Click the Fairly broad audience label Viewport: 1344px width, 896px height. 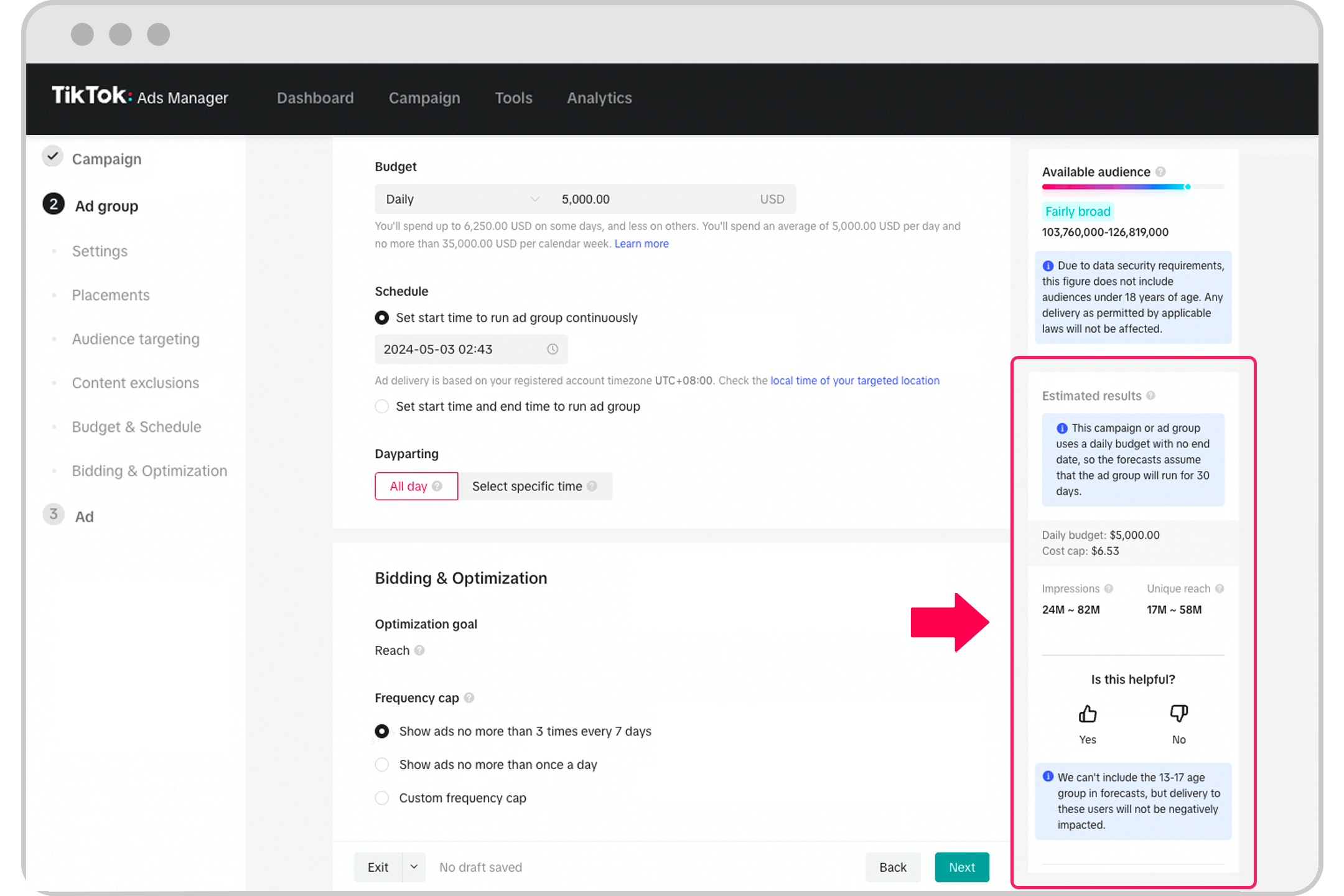click(x=1078, y=212)
